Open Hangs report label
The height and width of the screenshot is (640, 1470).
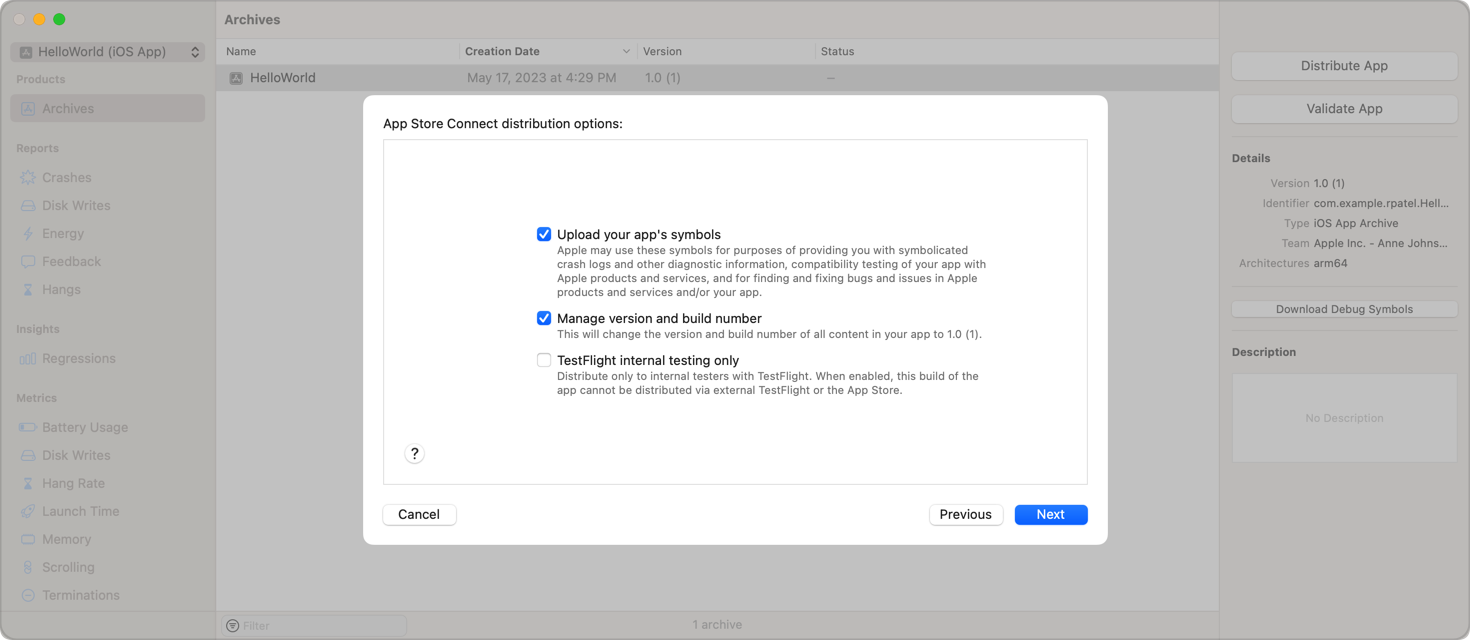pyautogui.click(x=61, y=289)
